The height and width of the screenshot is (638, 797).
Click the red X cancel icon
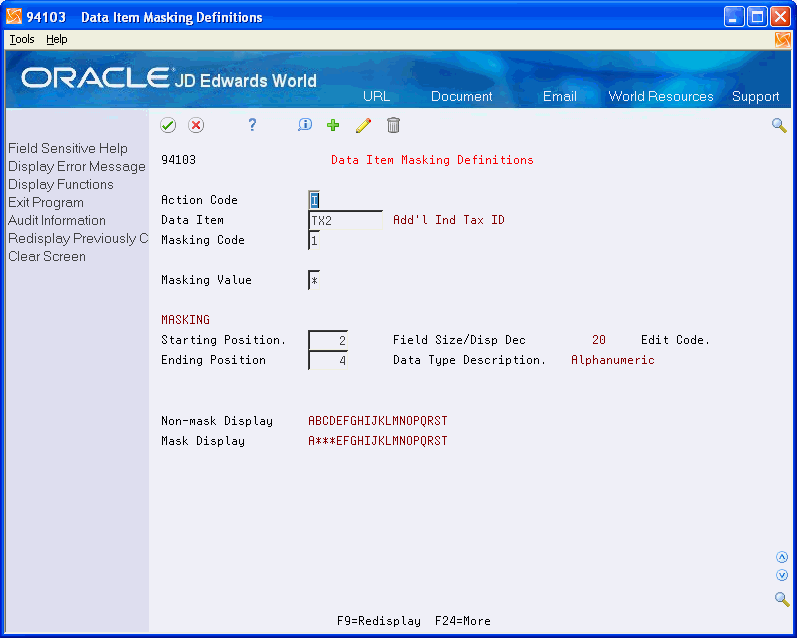pyautogui.click(x=196, y=125)
